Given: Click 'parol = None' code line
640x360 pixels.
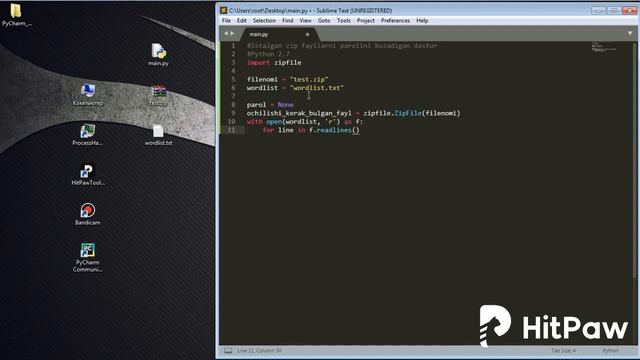Looking at the screenshot, I should pyautogui.click(x=270, y=104).
